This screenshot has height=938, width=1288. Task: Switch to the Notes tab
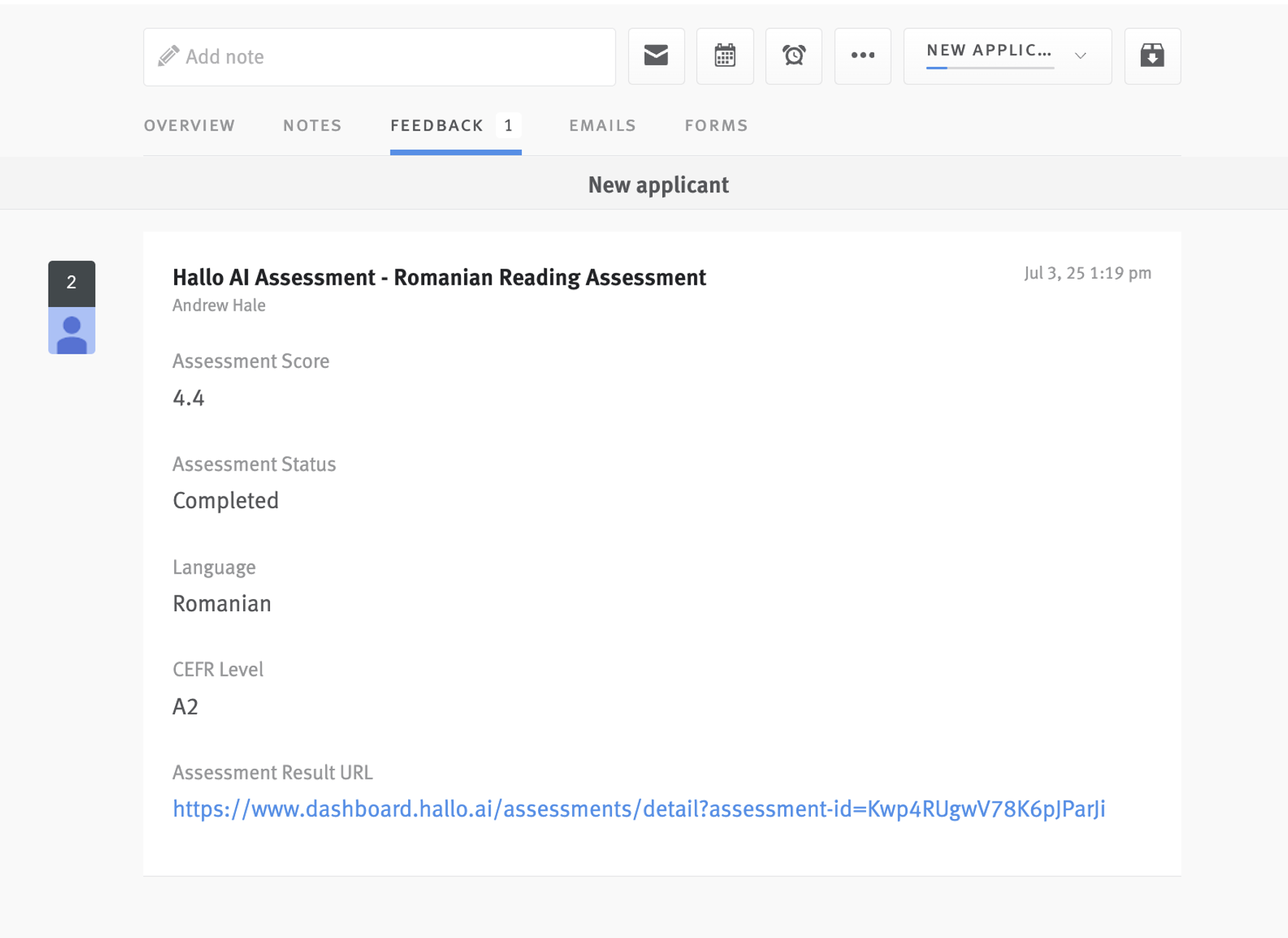[312, 126]
